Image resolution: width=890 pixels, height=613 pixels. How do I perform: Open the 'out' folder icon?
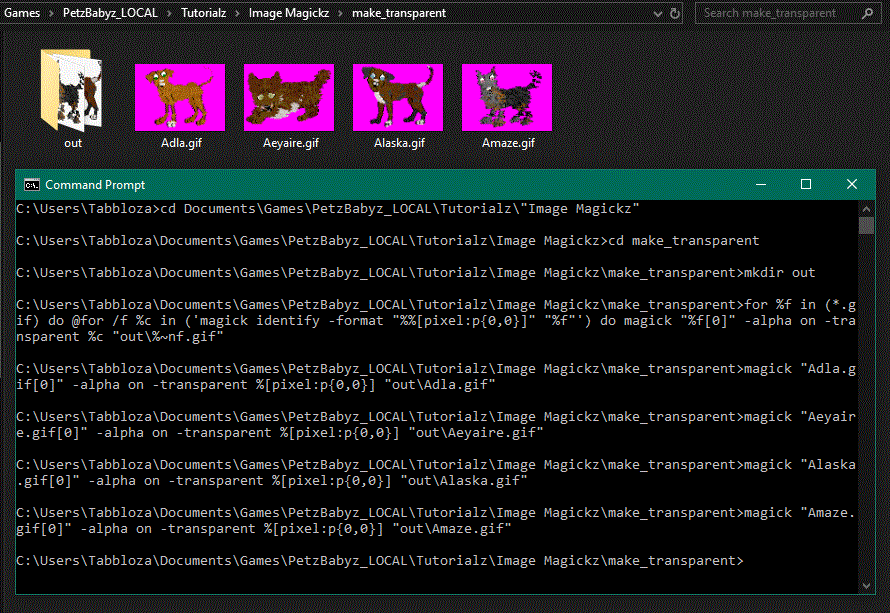(x=72, y=92)
